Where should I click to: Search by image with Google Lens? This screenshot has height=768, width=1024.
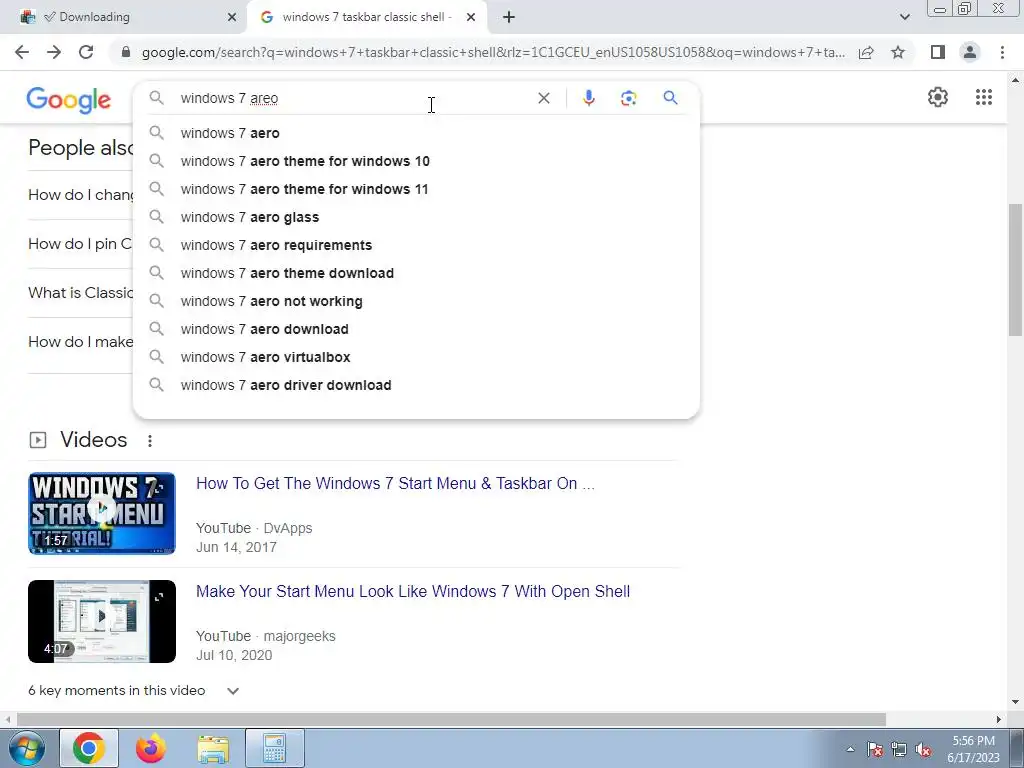(628, 98)
